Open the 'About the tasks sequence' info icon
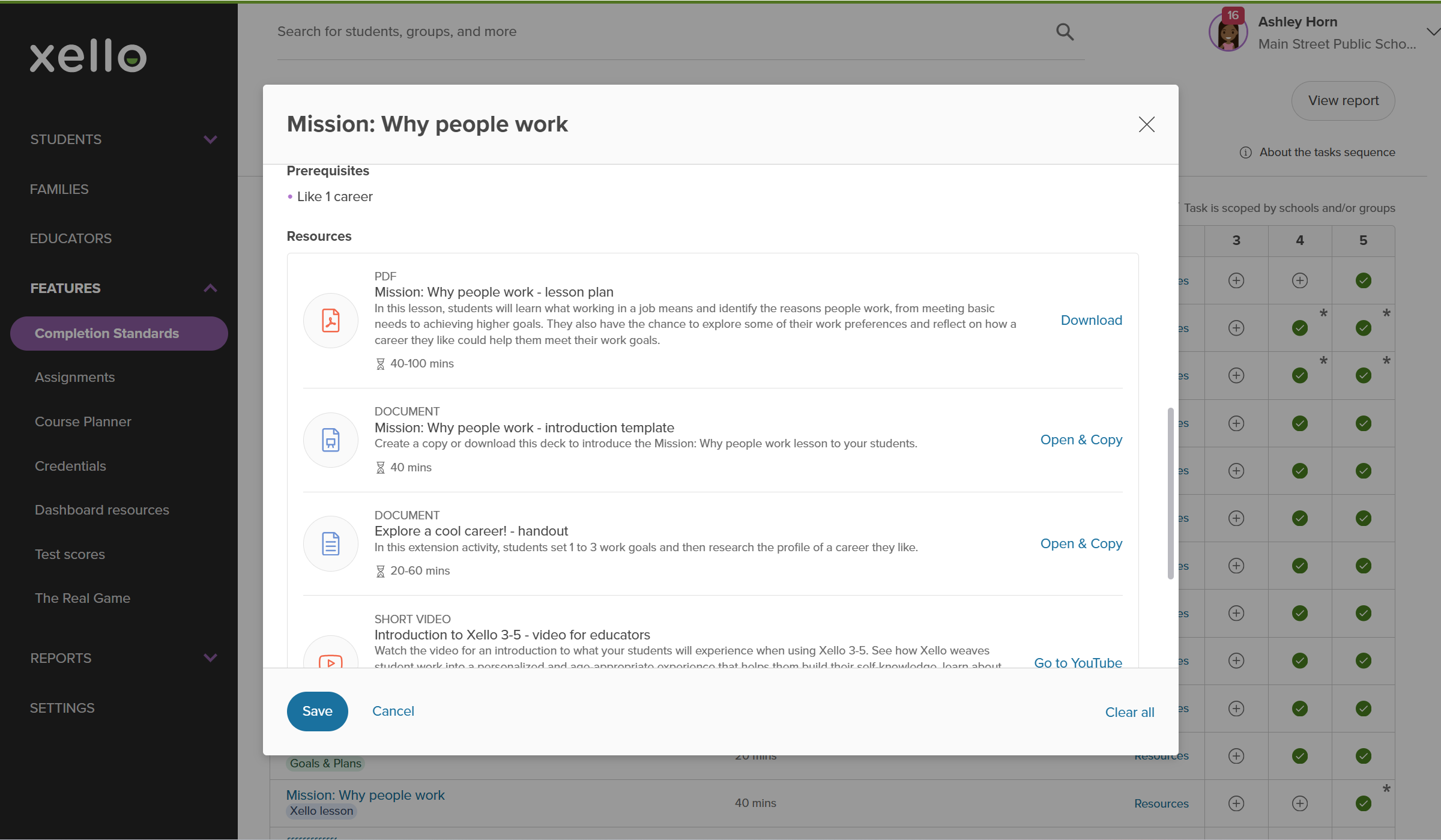The height and width of the screenshot is (840, 1441). pos(1245,152)
